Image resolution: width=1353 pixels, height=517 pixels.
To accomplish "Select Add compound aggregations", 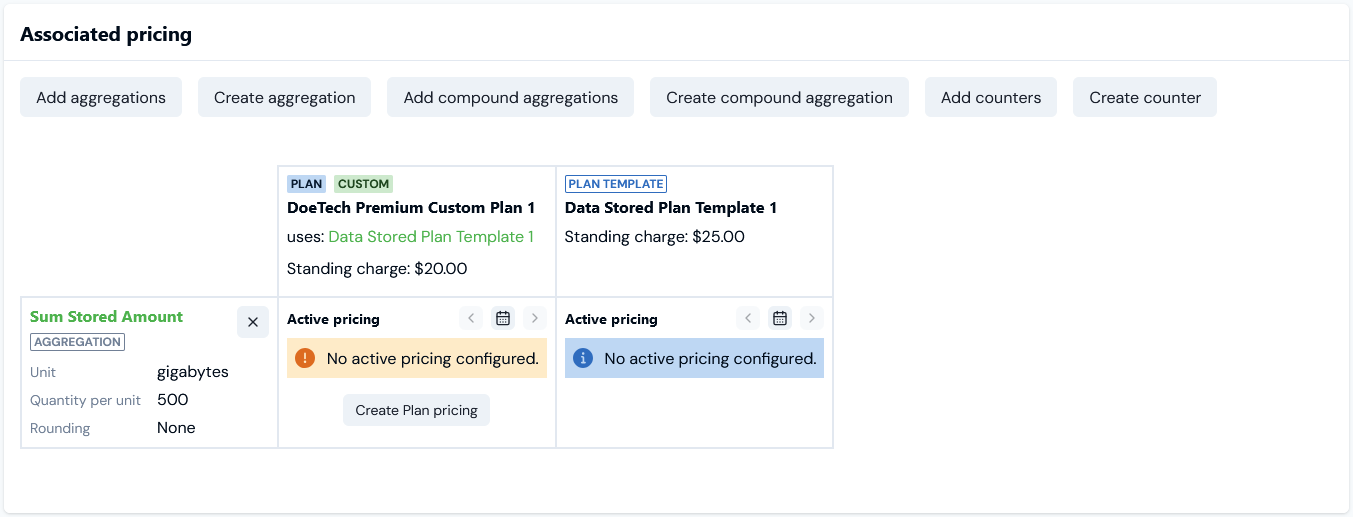I will coord(510,97).
